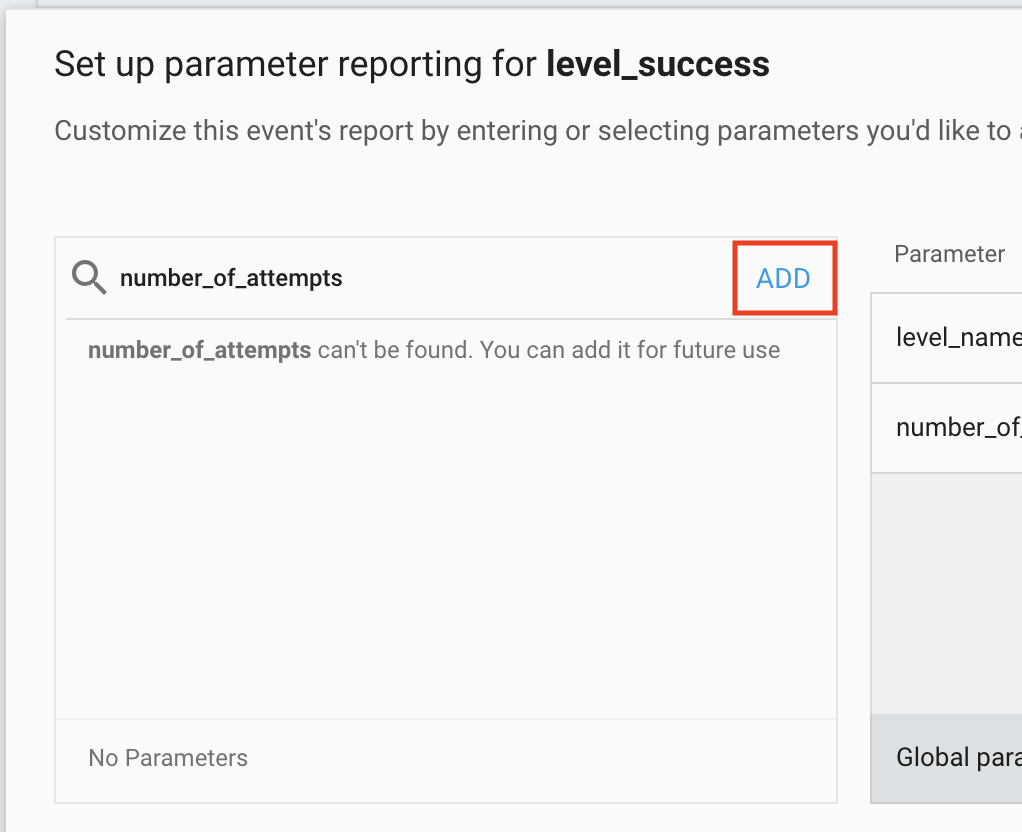This screenshot has height=832, width=1022.
Task: Click the bold number_of_attempts in the not-found message
Action: [x=199, y=351]
